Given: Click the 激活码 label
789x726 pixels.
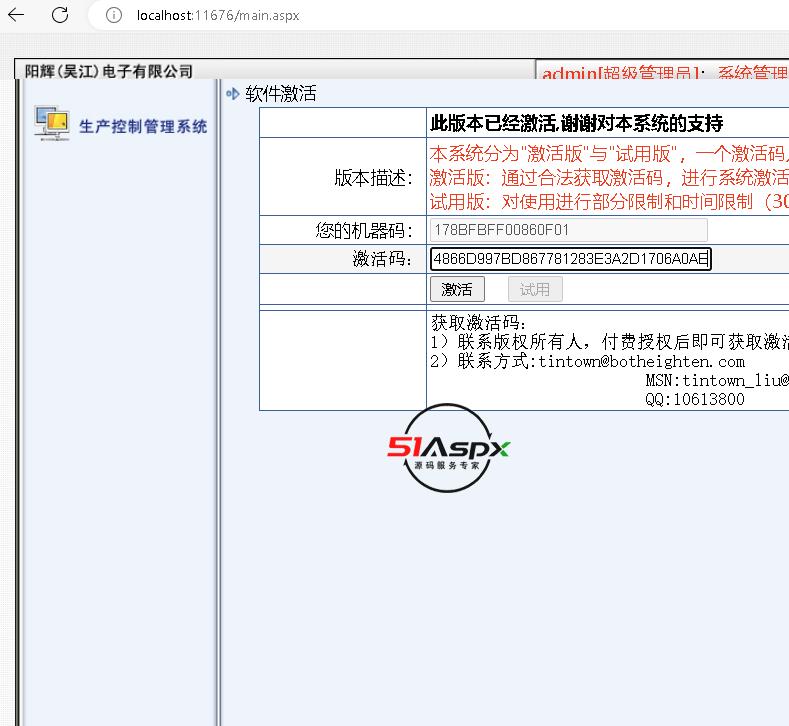Looking at the screenshot, I should [x=382, y=259].
